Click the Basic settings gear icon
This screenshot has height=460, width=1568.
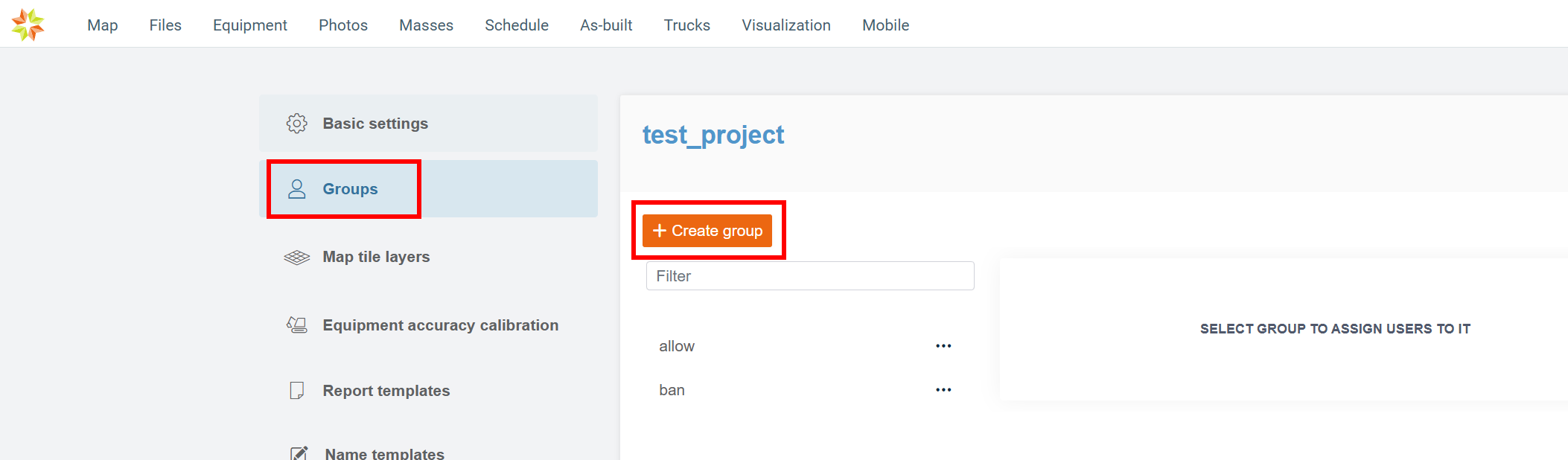tap(296, 124)
